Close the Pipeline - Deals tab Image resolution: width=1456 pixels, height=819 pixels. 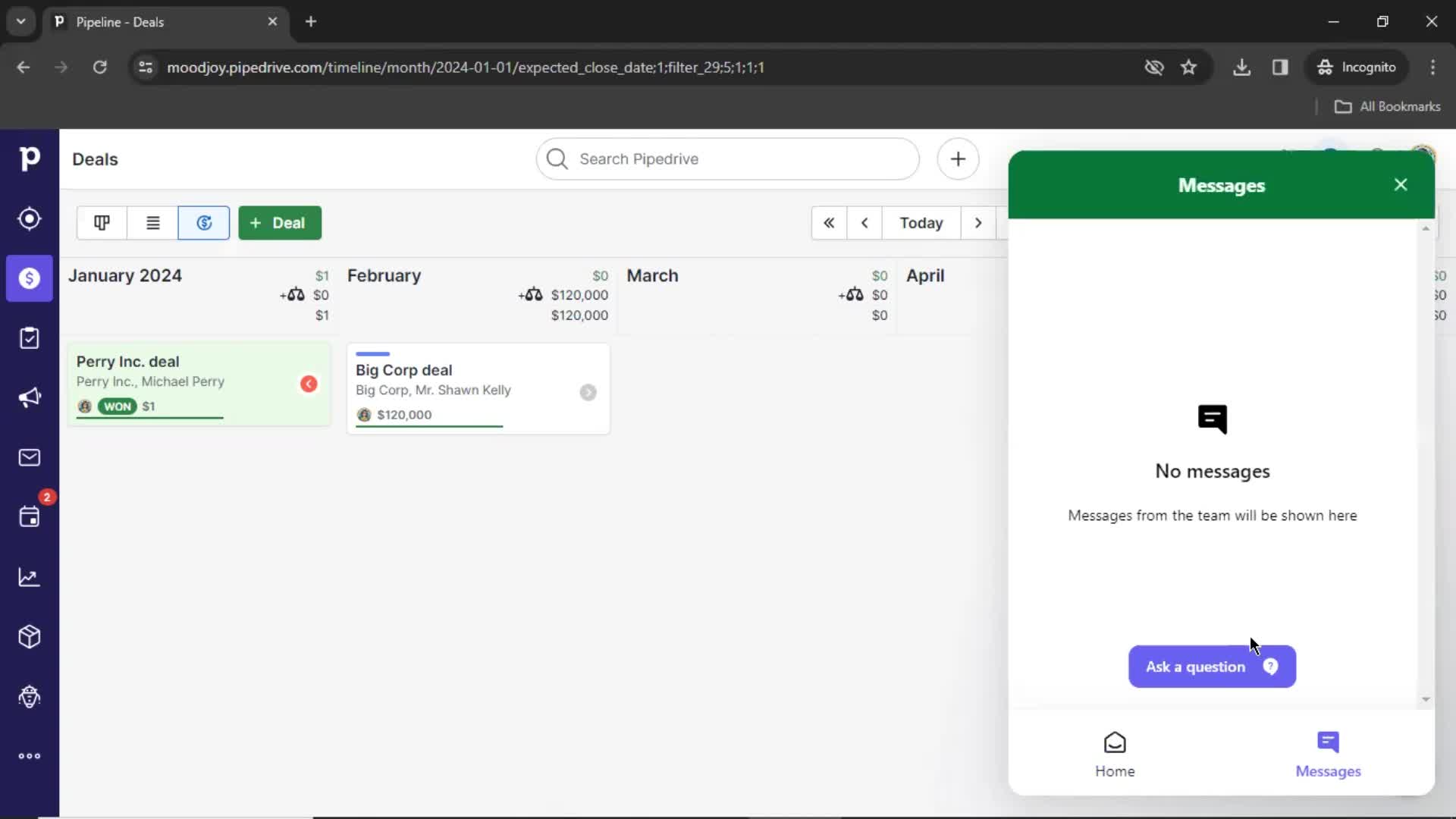[x=272, y=22]
